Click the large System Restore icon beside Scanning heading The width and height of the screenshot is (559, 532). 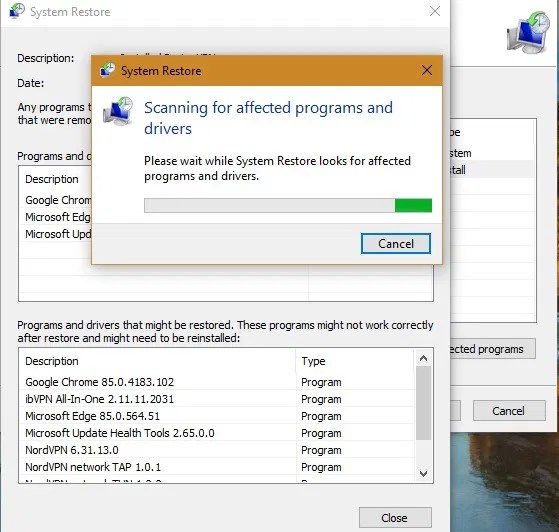click(118, 111)
